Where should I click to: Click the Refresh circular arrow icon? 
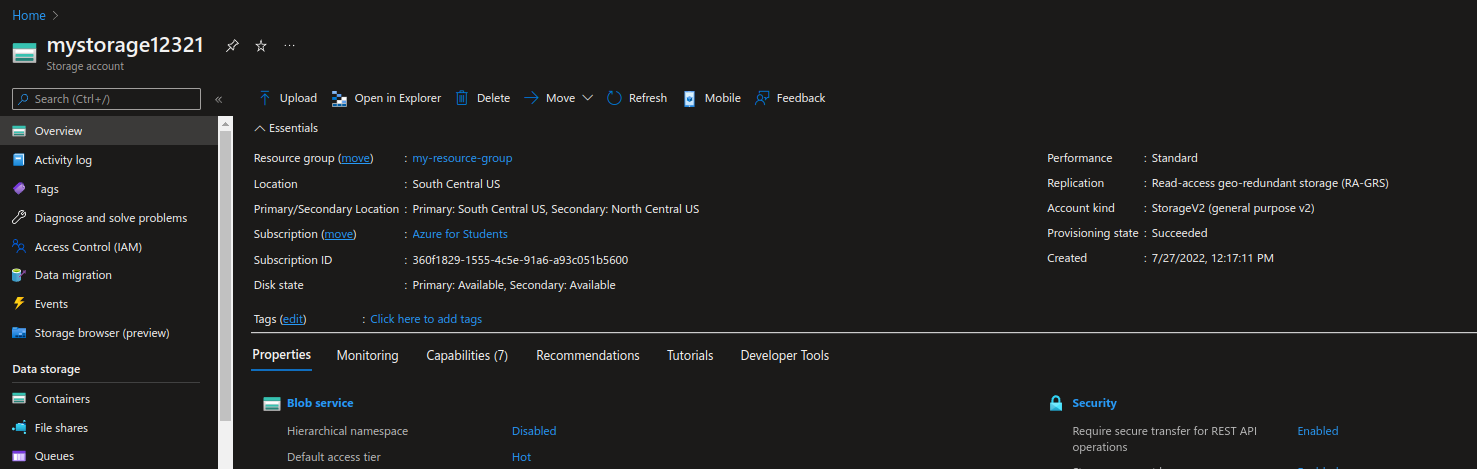614,98
